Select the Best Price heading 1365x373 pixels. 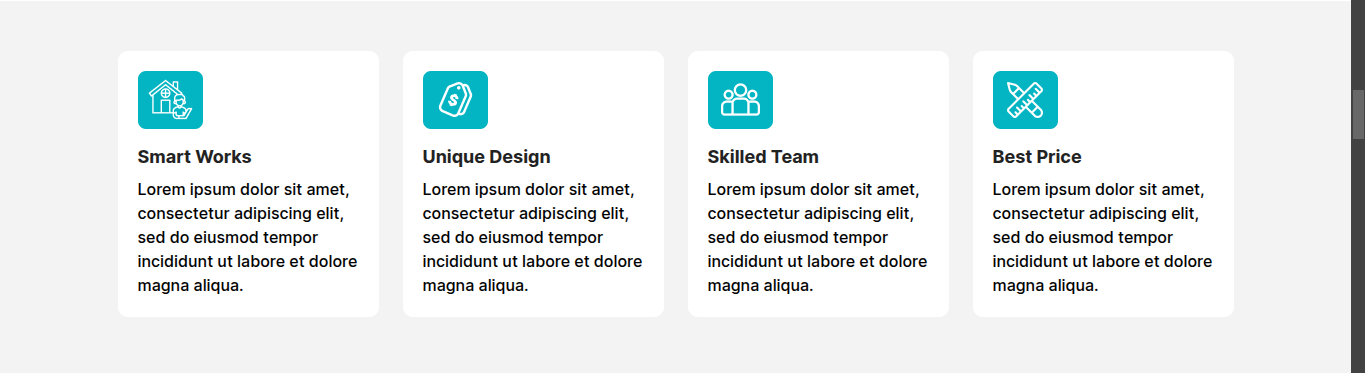1037,157
